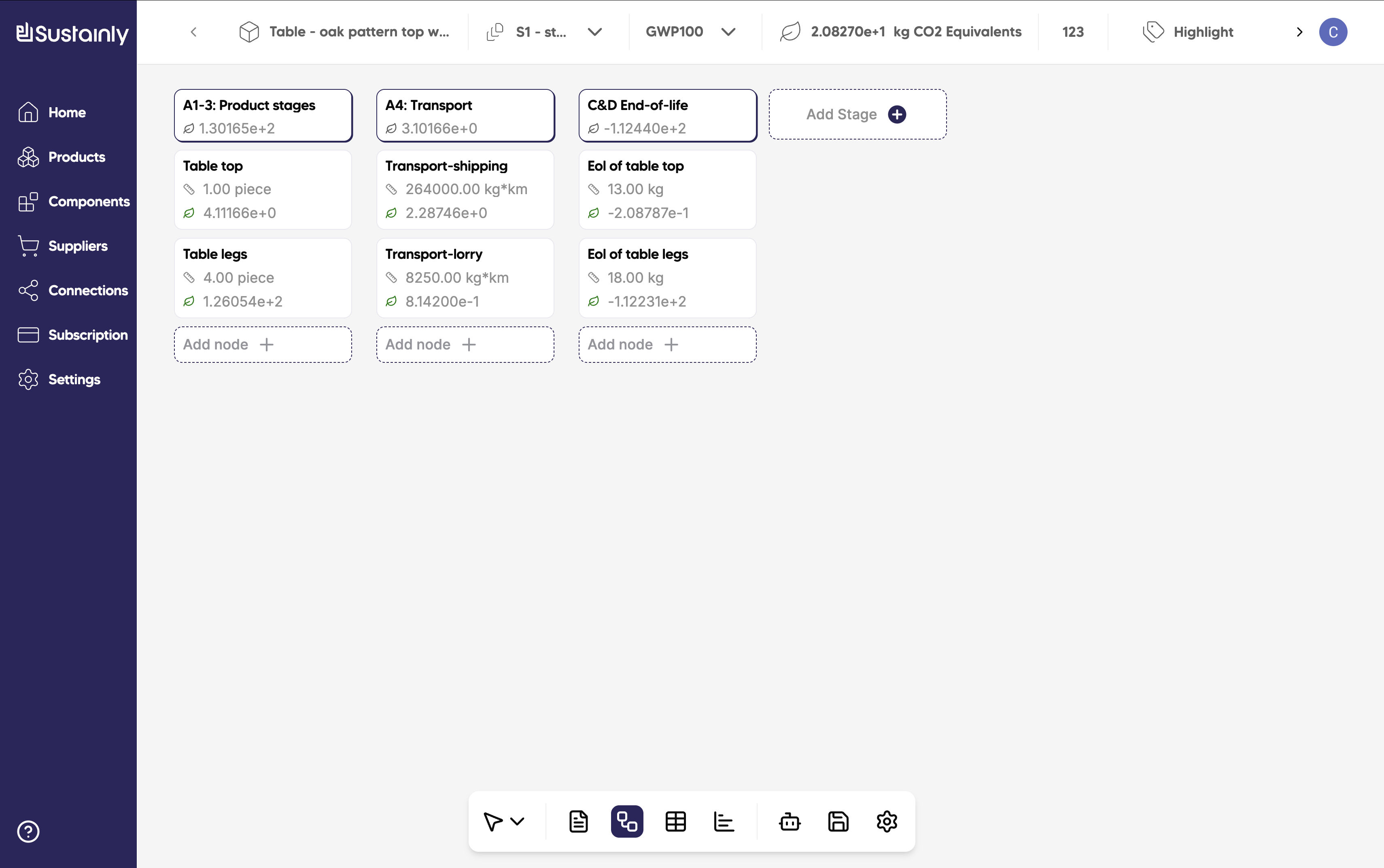Screen dimensions: 1384x868
Task: Open the document view in bottom toolbar
Action: 578,821
